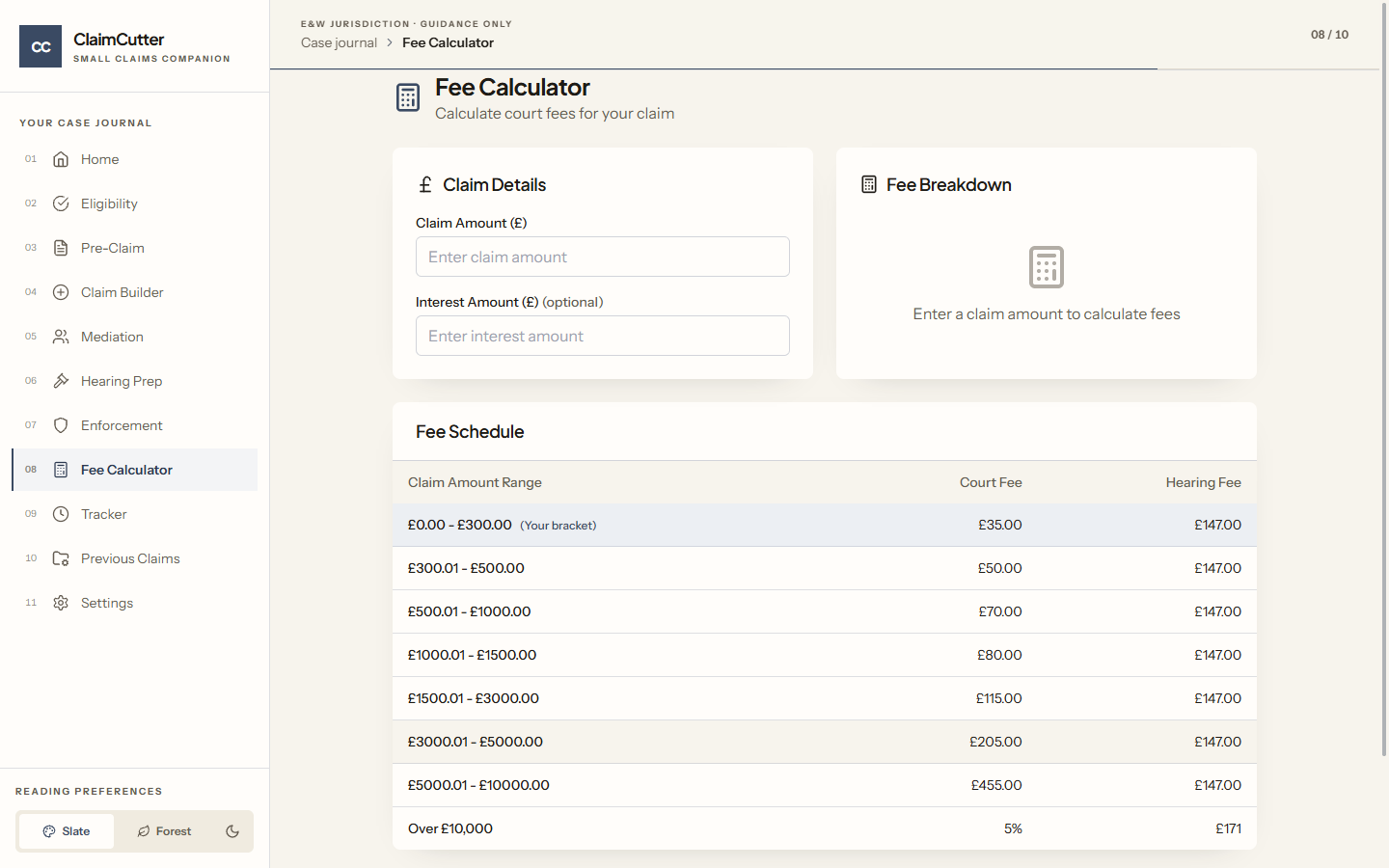1389x868 pixels.
Task: Open the Mediation page
Action: (x=135, y=337)
